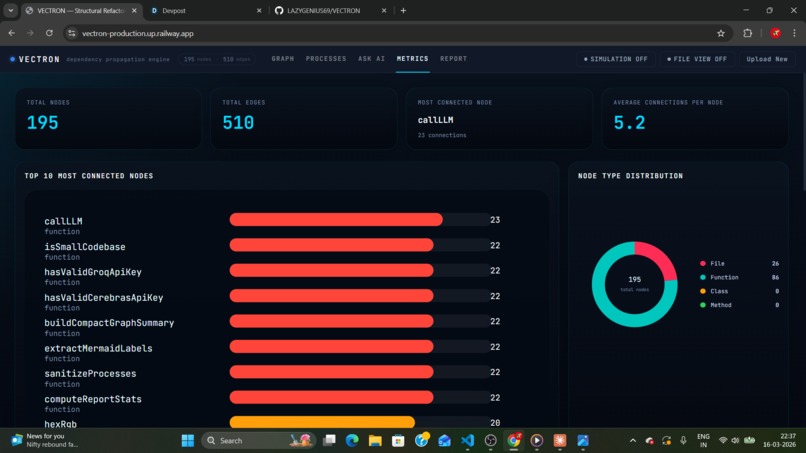Go back to previous page
The height and width of the screenshot is (453, 806).
(x=12, y=33)
